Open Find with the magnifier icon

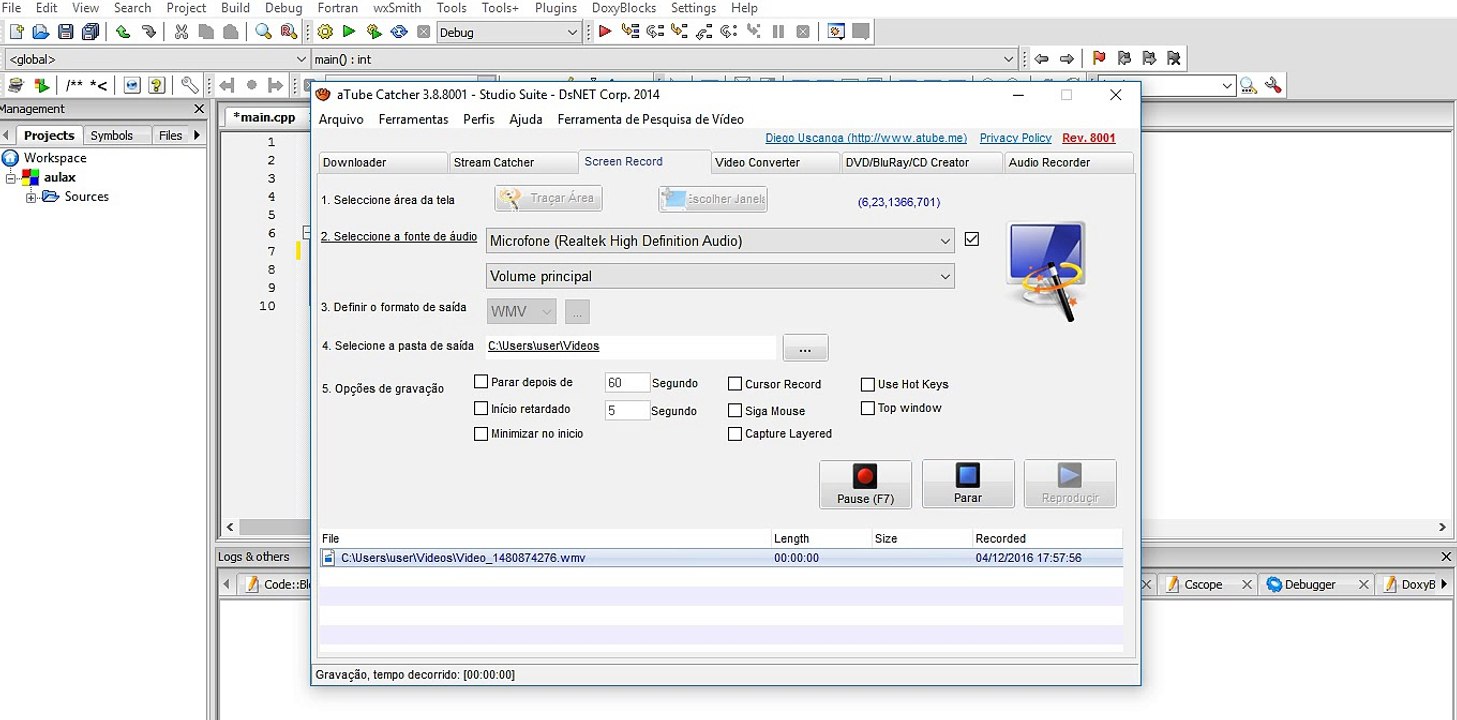[263, 32]
